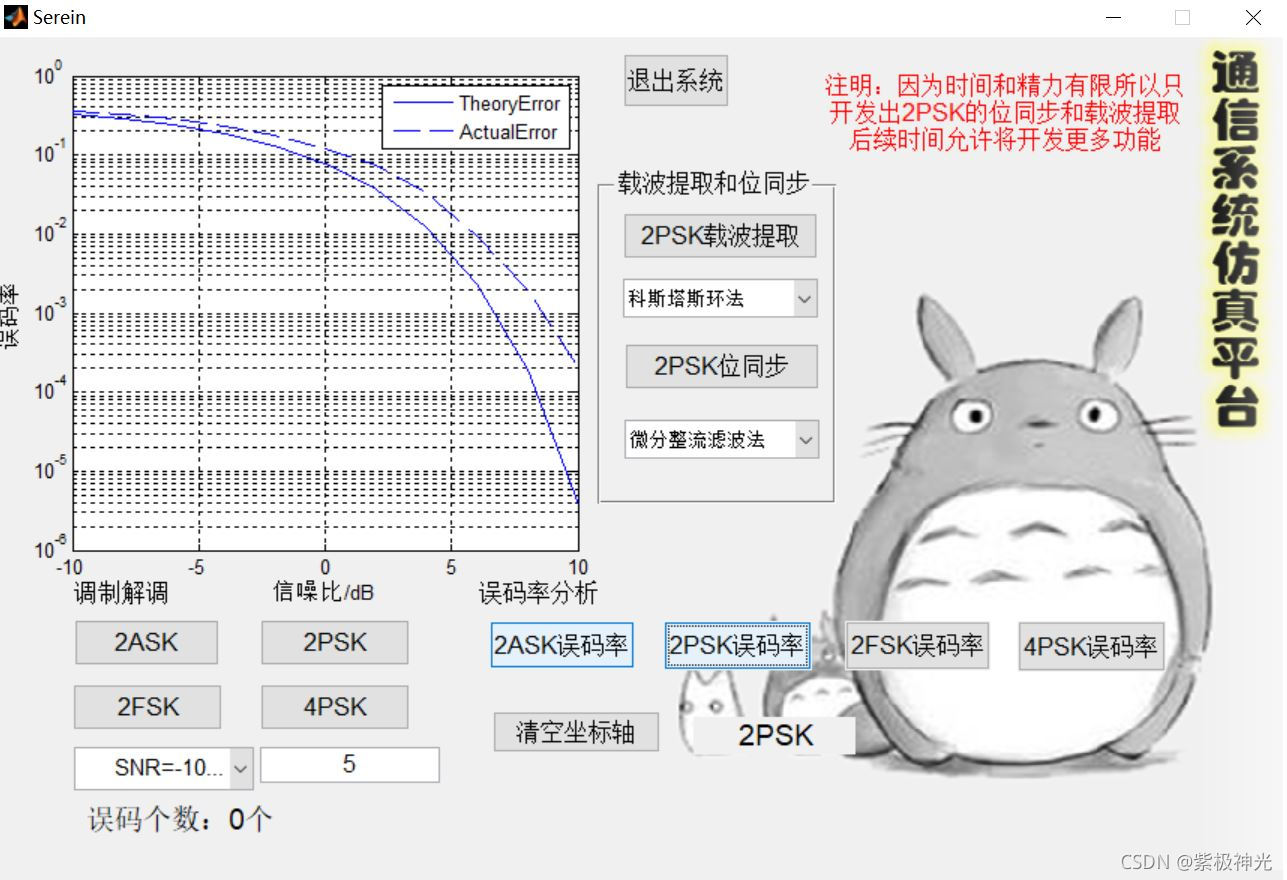
Task: Click the MATLAB icon in title bar
Action: pos(15,17)
